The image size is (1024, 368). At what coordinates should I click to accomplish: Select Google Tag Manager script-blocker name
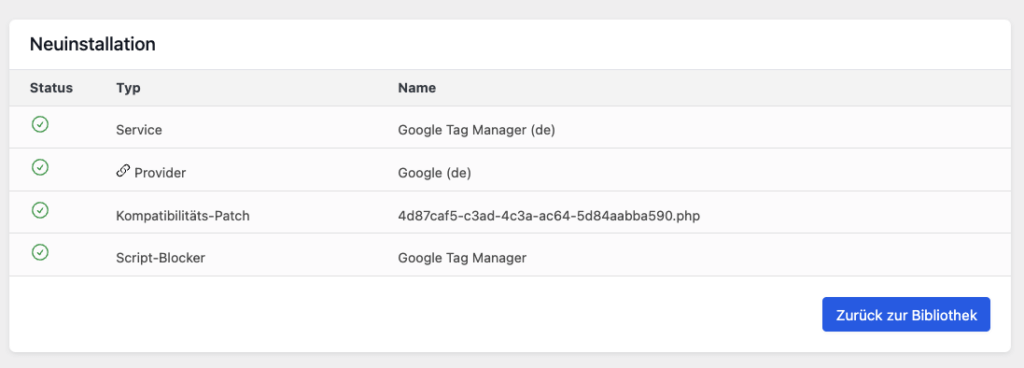point(462,258)
